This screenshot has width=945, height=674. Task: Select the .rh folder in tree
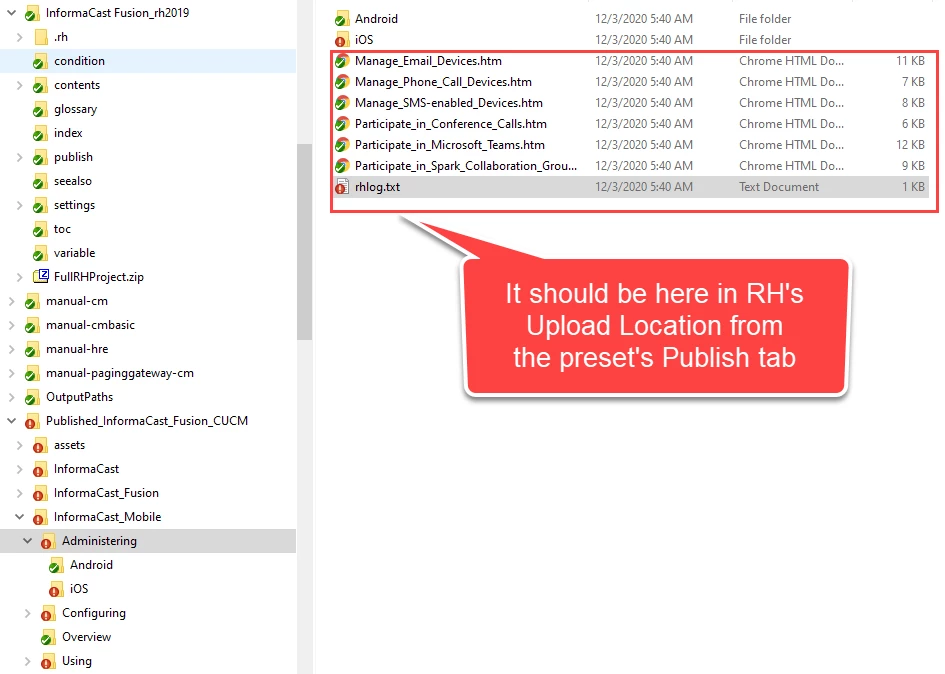(60, 37)
